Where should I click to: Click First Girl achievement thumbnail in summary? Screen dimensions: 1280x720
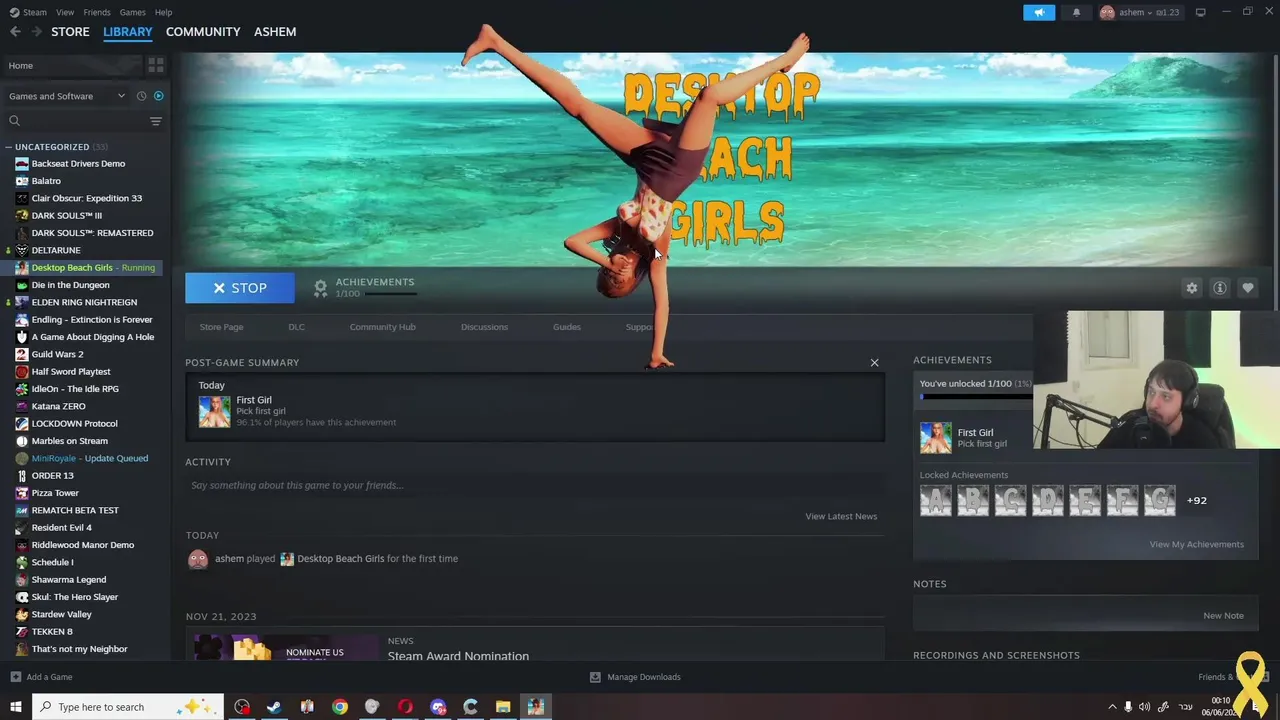[214, 411]
